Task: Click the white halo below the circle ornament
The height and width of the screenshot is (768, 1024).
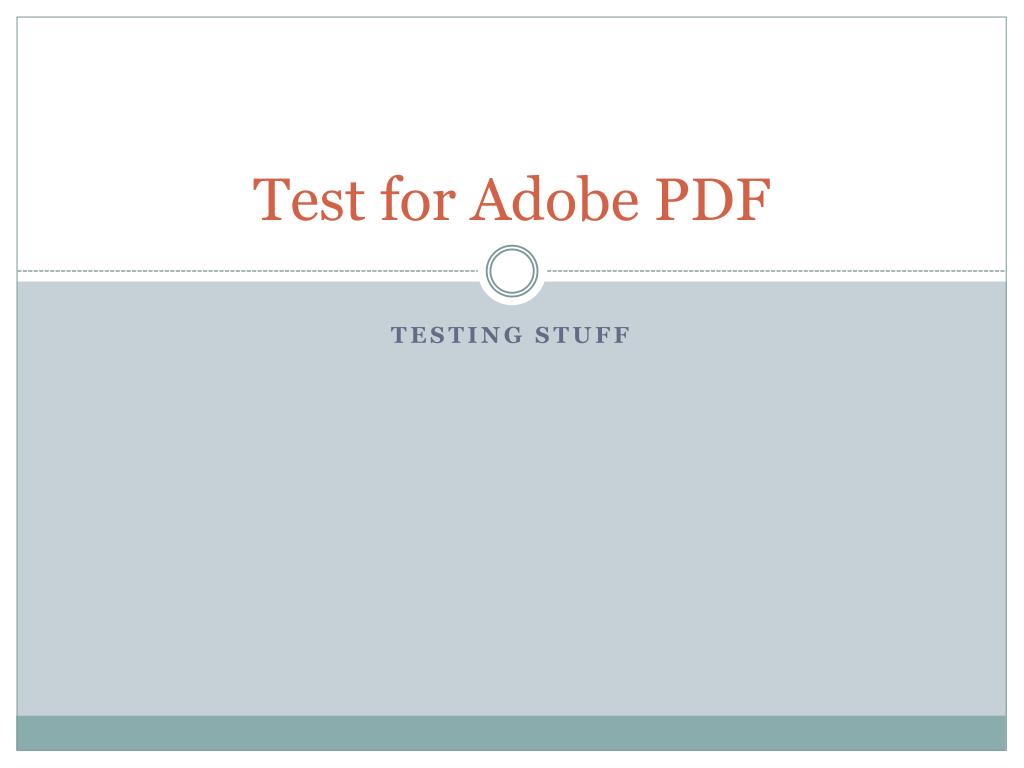Action: pyautogui.click(x=512, y=301)
